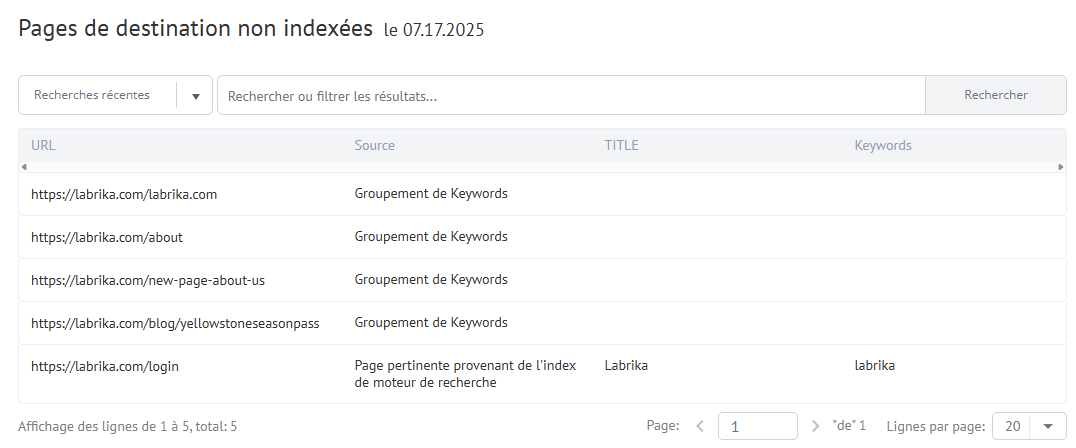Open the labrika.com/labrika.com URL

[124, 195]
